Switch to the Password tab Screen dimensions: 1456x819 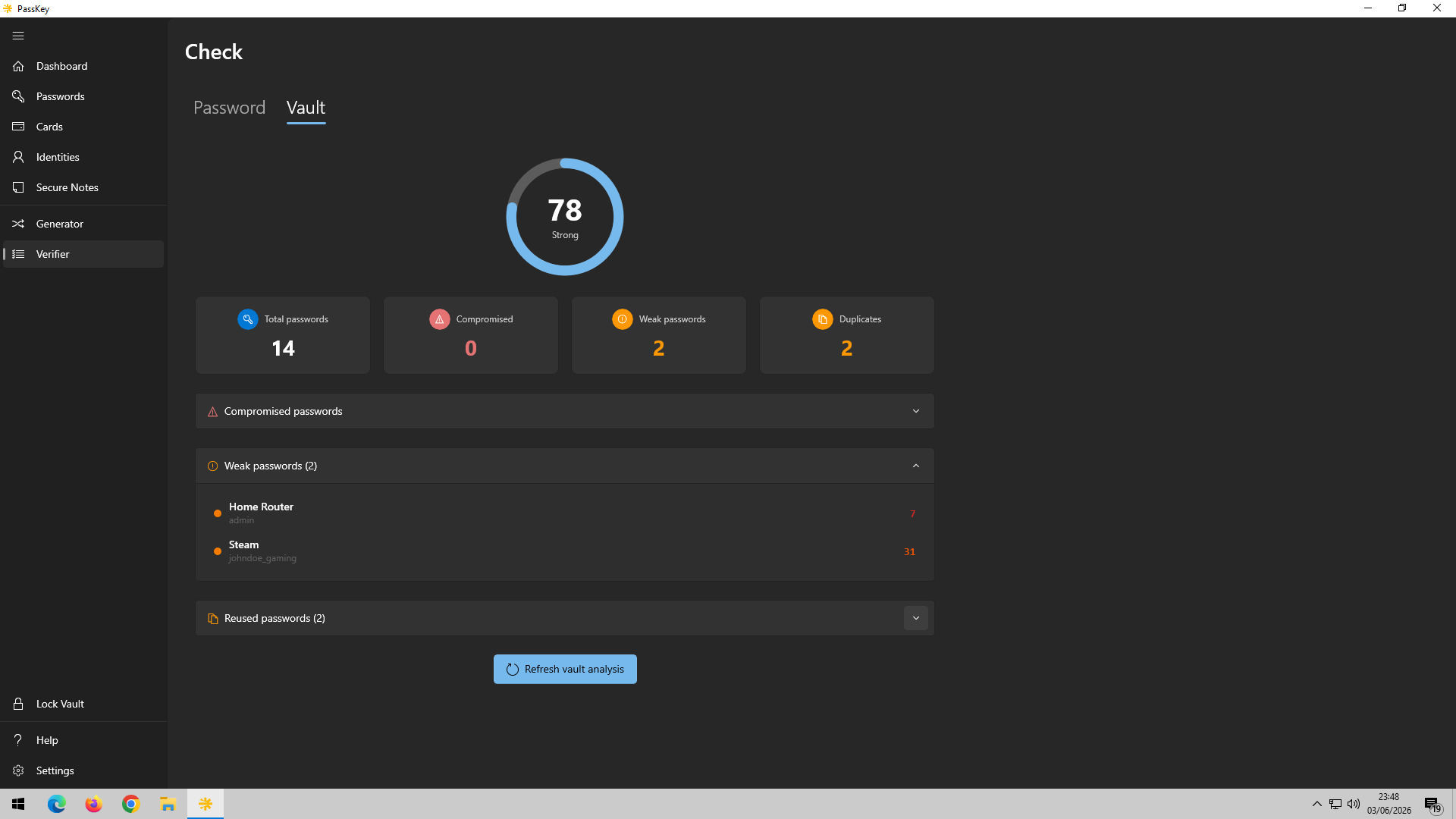tap(229, 108)
